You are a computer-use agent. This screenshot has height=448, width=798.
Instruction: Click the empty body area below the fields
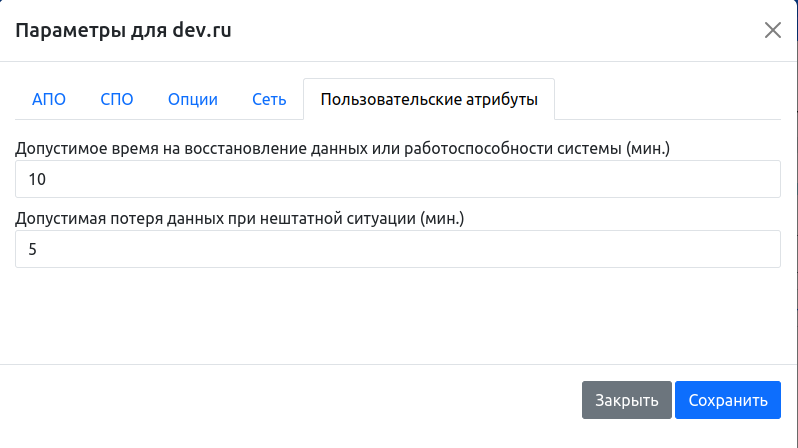point(398,315)
